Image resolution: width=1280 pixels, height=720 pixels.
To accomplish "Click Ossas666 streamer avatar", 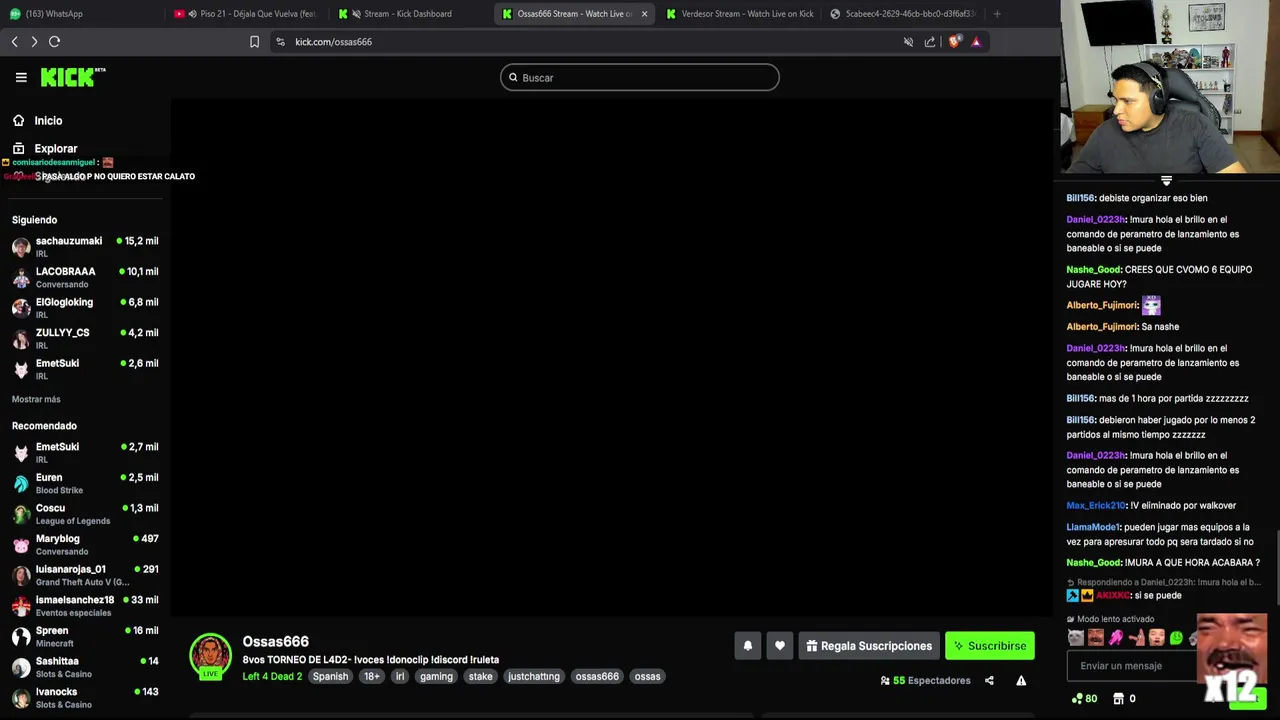I will (210, 655).
